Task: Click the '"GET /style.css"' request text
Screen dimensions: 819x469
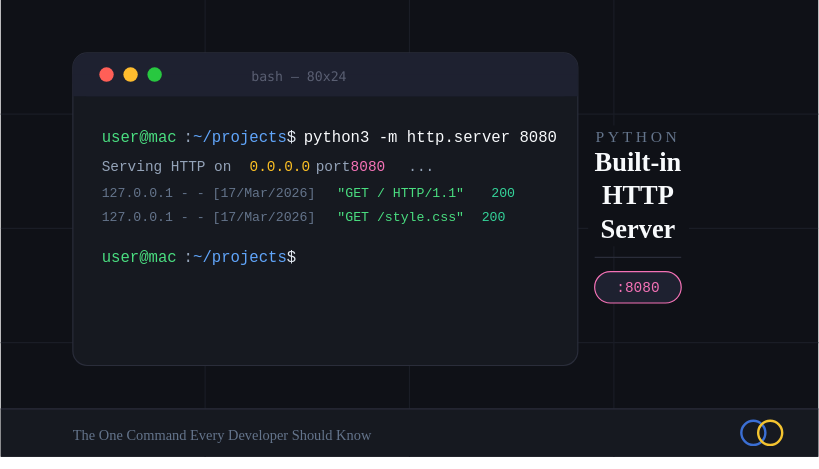Action: pyautogui.click(x=400, y=217)
